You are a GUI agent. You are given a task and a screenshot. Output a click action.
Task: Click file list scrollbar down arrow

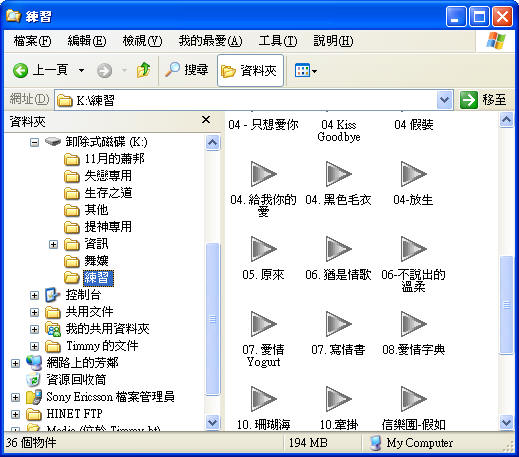pyautogui.click(x=507, y=423)
